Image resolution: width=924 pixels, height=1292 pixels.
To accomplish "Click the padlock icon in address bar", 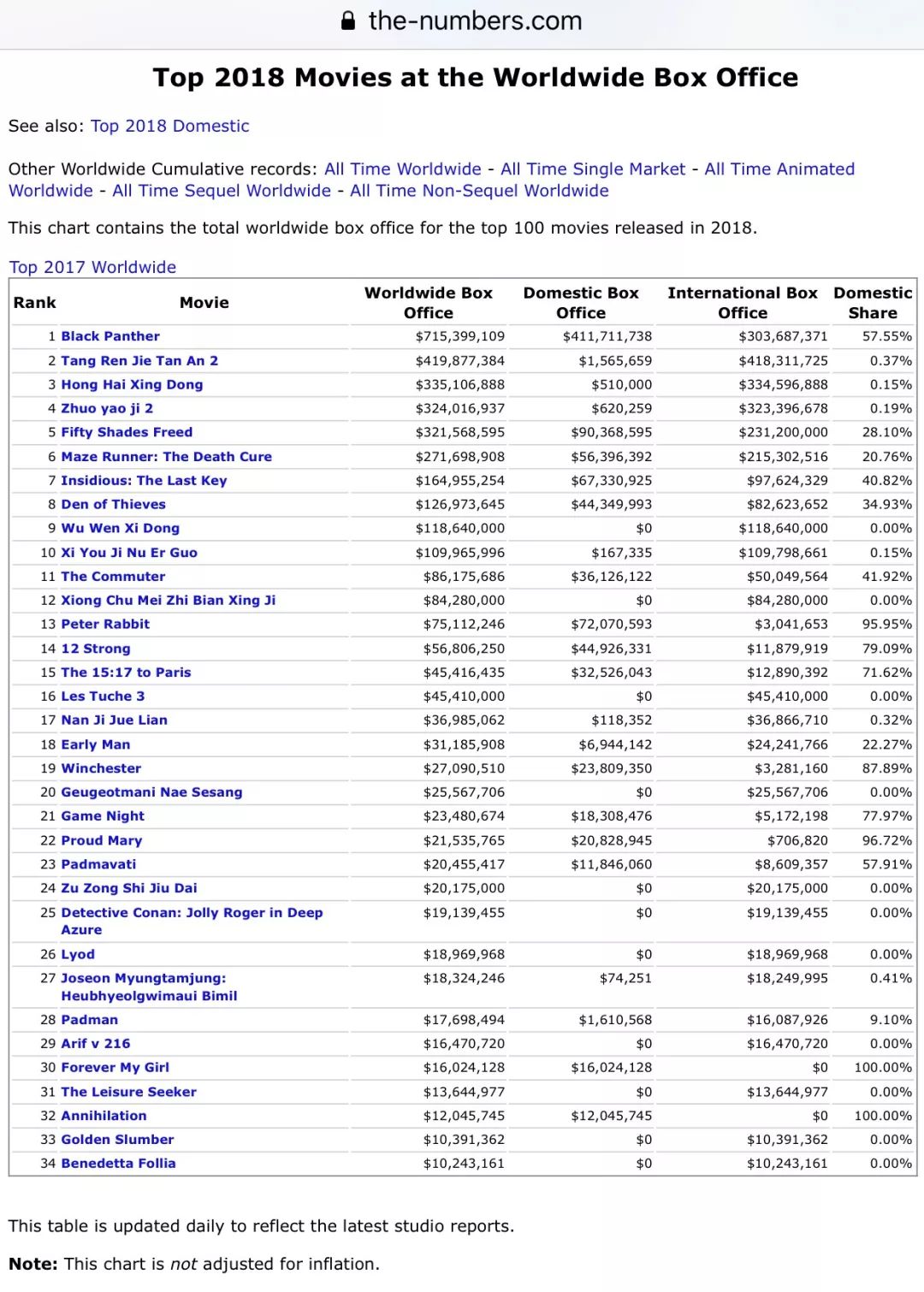I will [348, 21].
